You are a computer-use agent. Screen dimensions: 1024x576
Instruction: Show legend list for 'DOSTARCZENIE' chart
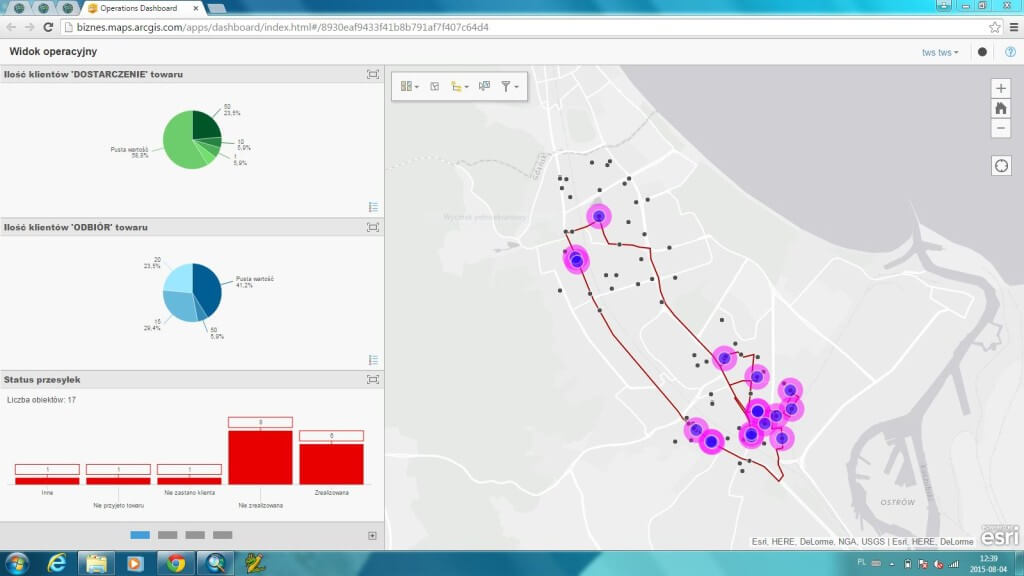point(373,207)
